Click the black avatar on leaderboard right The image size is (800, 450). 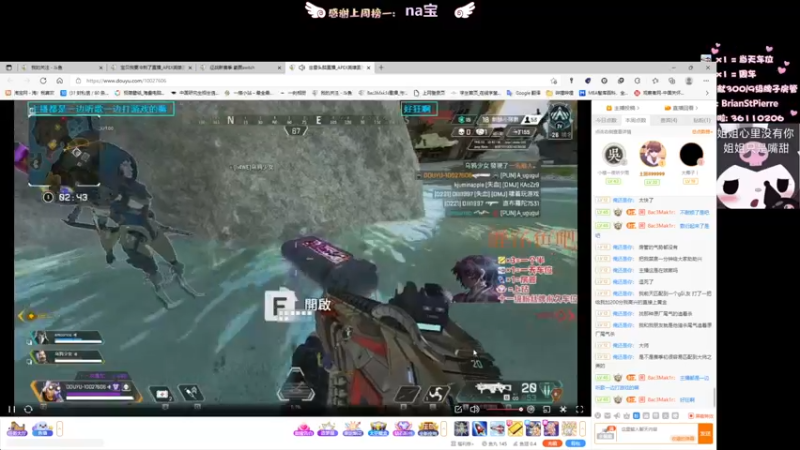[x=691, y=155]
